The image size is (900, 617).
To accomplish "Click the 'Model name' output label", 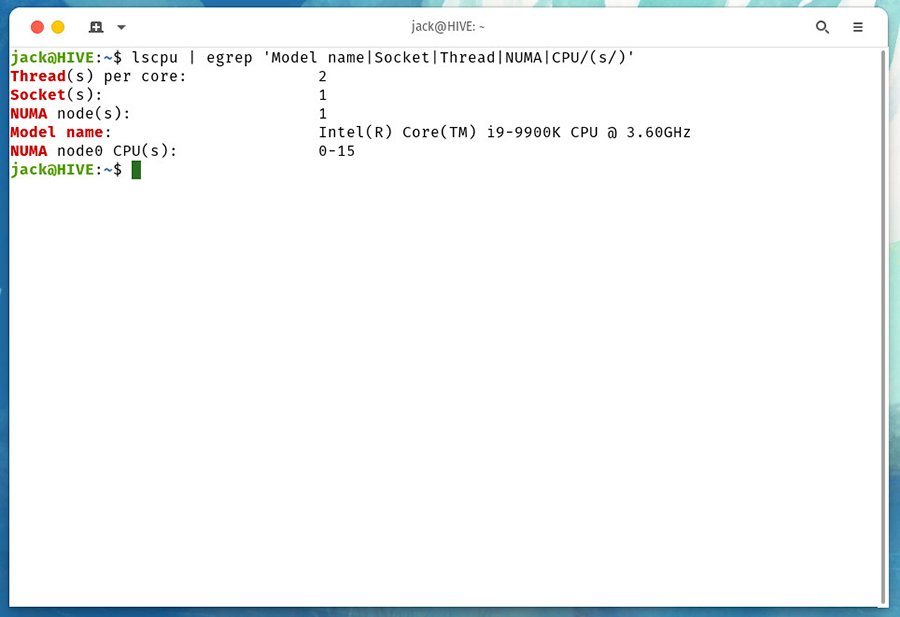I will 60,132.
